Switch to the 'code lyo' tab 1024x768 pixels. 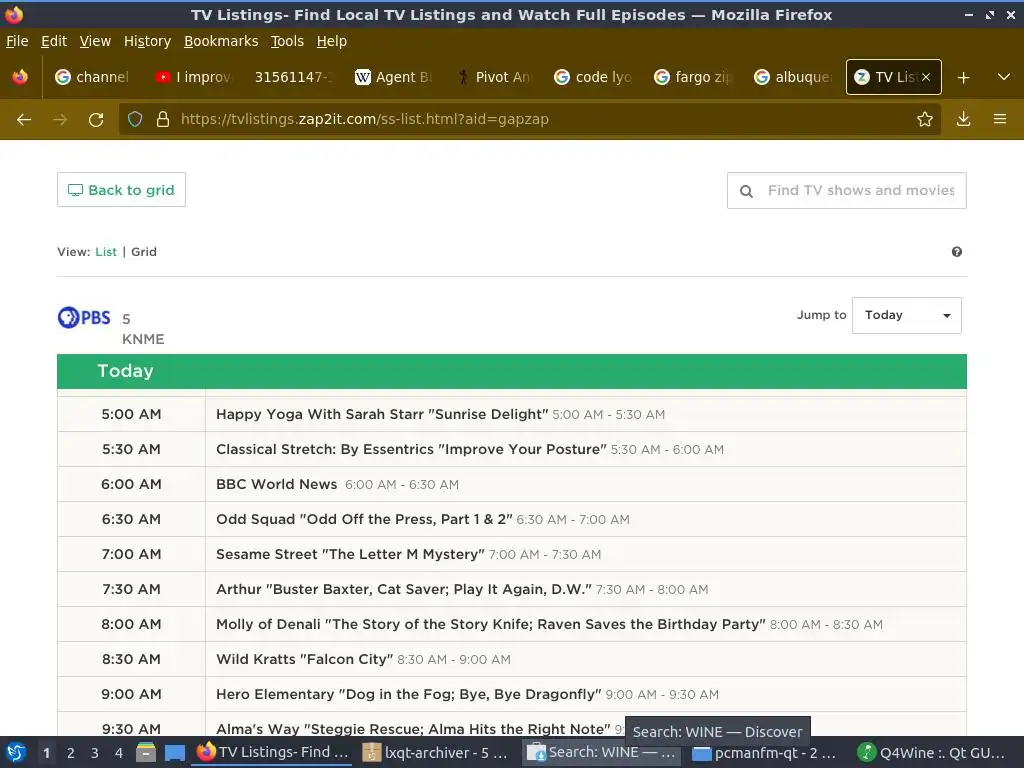click(x=593, y=77)
